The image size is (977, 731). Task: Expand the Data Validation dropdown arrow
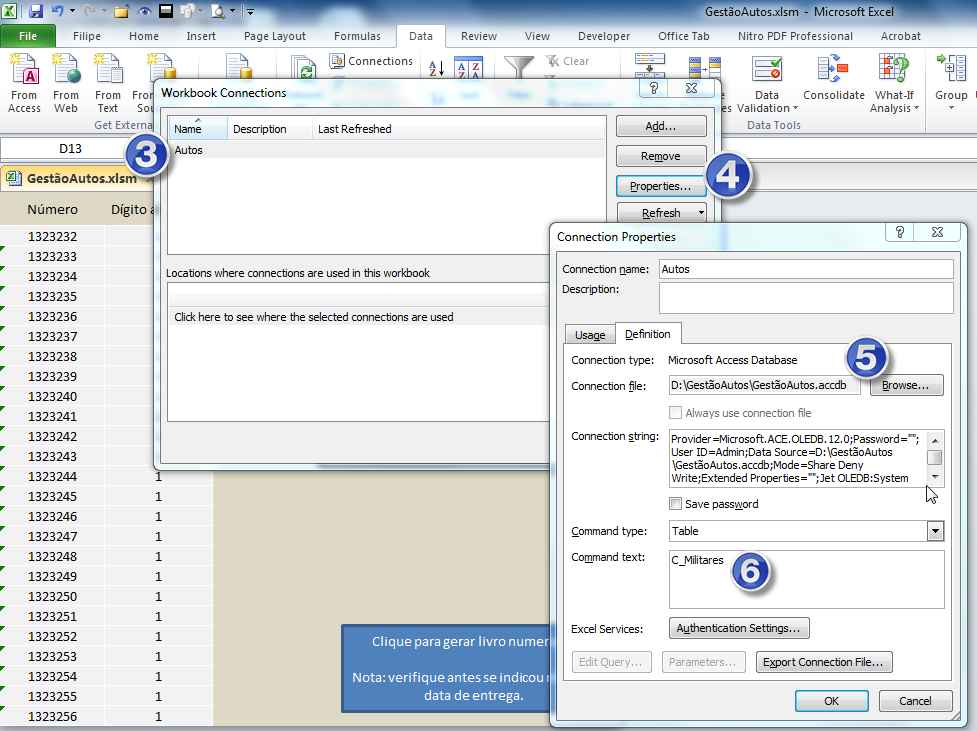(796, 108)
